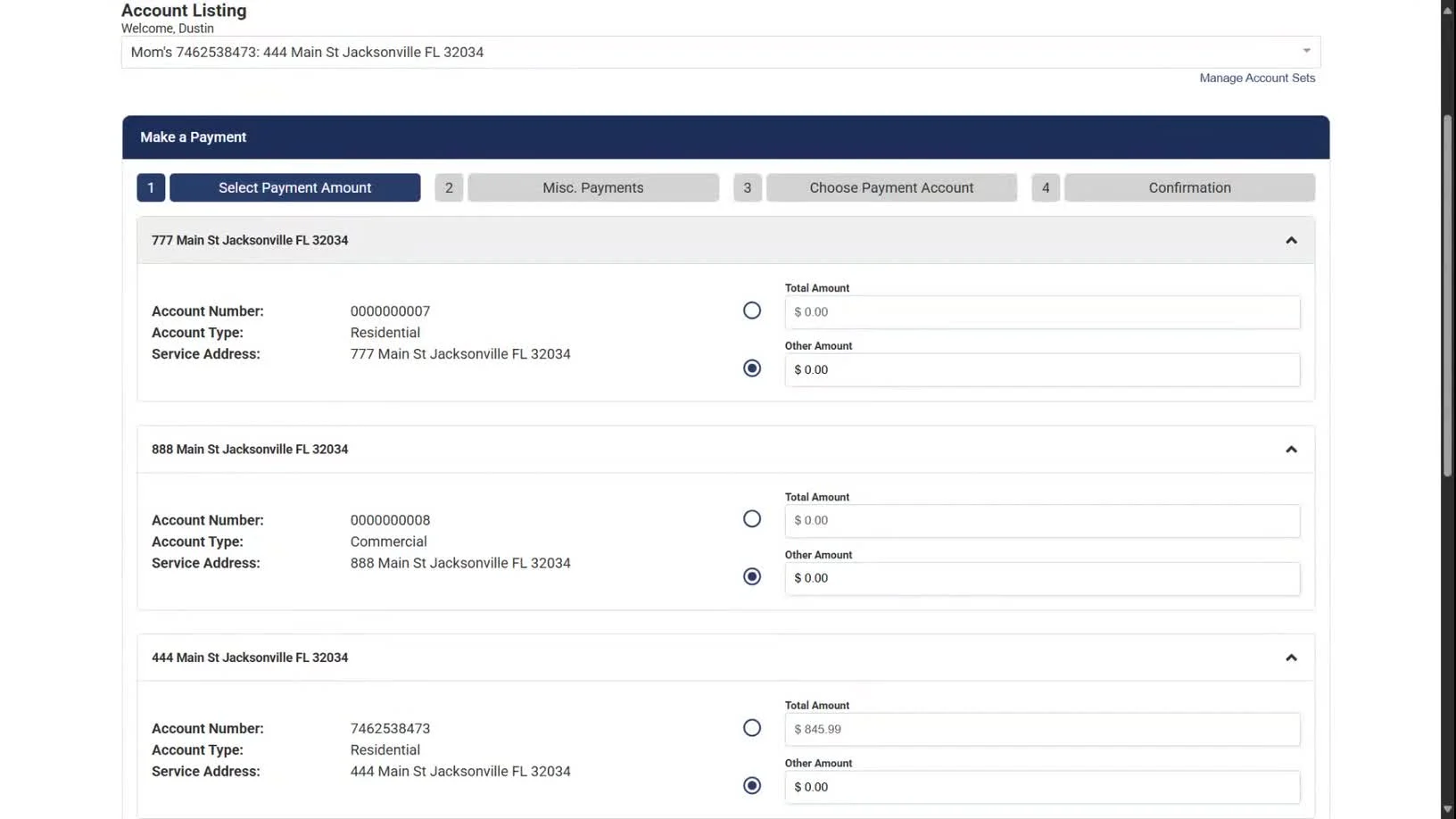Click step number 3 badge
The width and height of the screenshot is (1456, 819).
[x=748, y=187]
